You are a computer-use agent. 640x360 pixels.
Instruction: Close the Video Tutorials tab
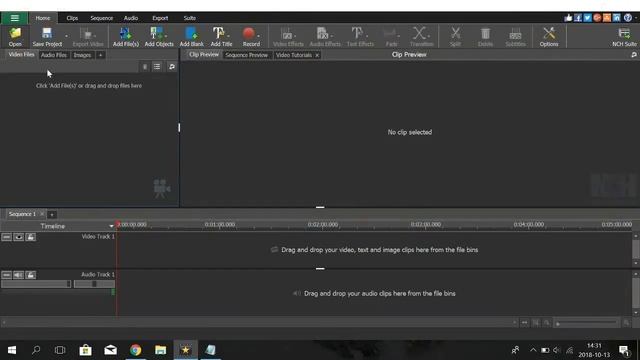click(317, 55)
